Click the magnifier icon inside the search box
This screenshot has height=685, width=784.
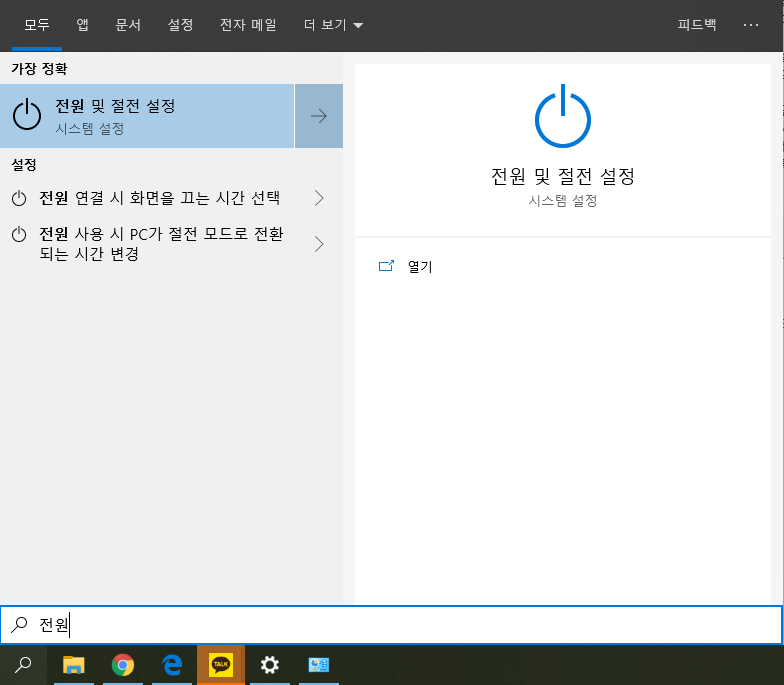[x=20, y=624]
